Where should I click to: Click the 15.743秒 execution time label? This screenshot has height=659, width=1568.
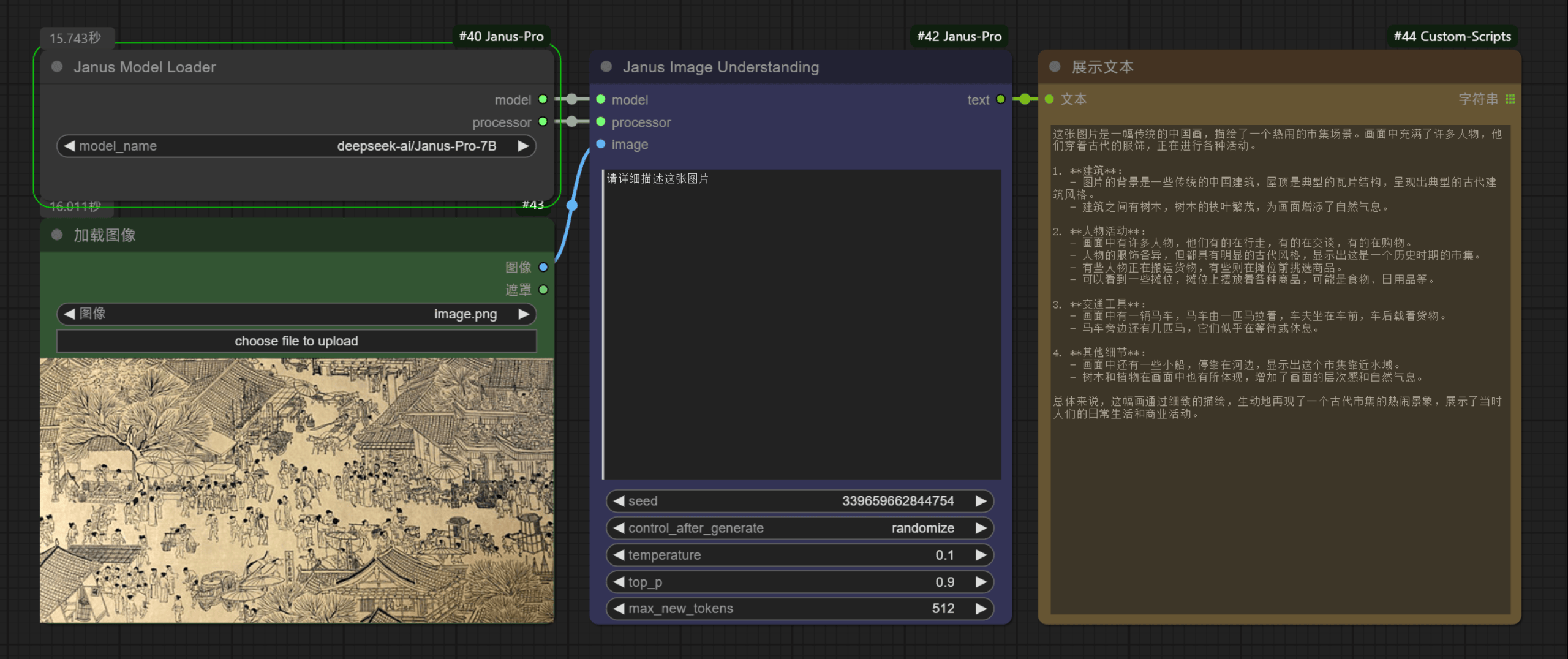75,38
